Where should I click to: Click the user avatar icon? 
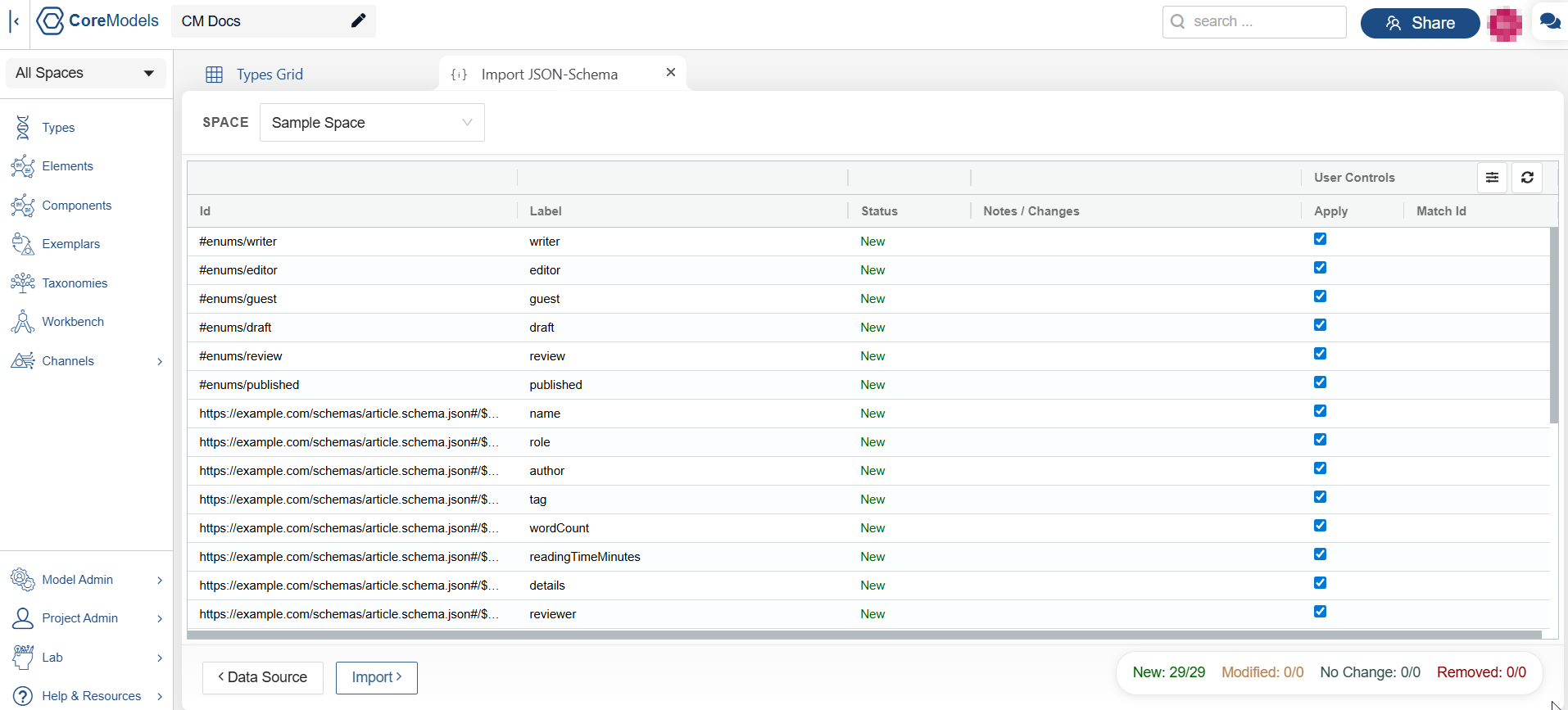pos(1504,24)
